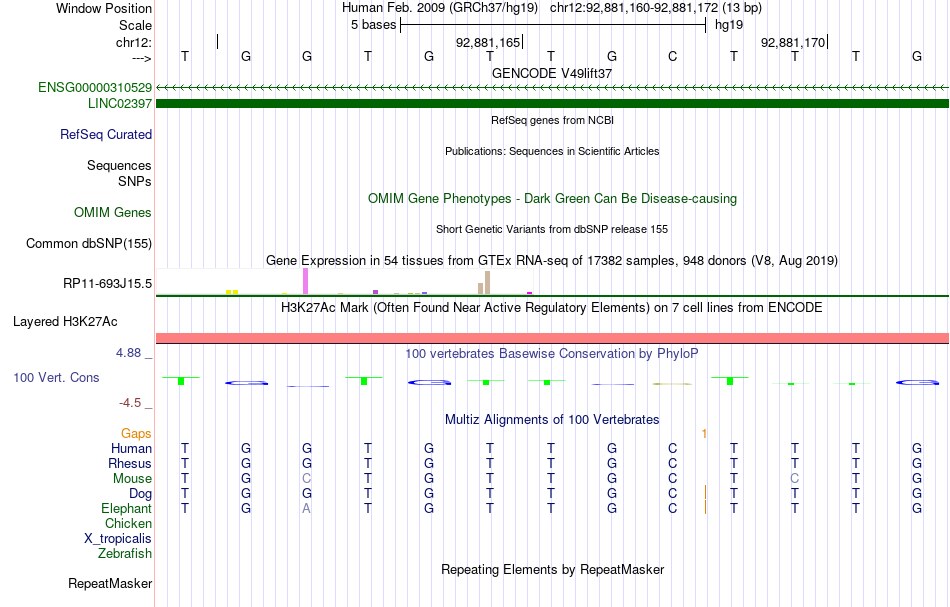
Task: Click the Sequences track label
Action: click(x=119, y=165)
